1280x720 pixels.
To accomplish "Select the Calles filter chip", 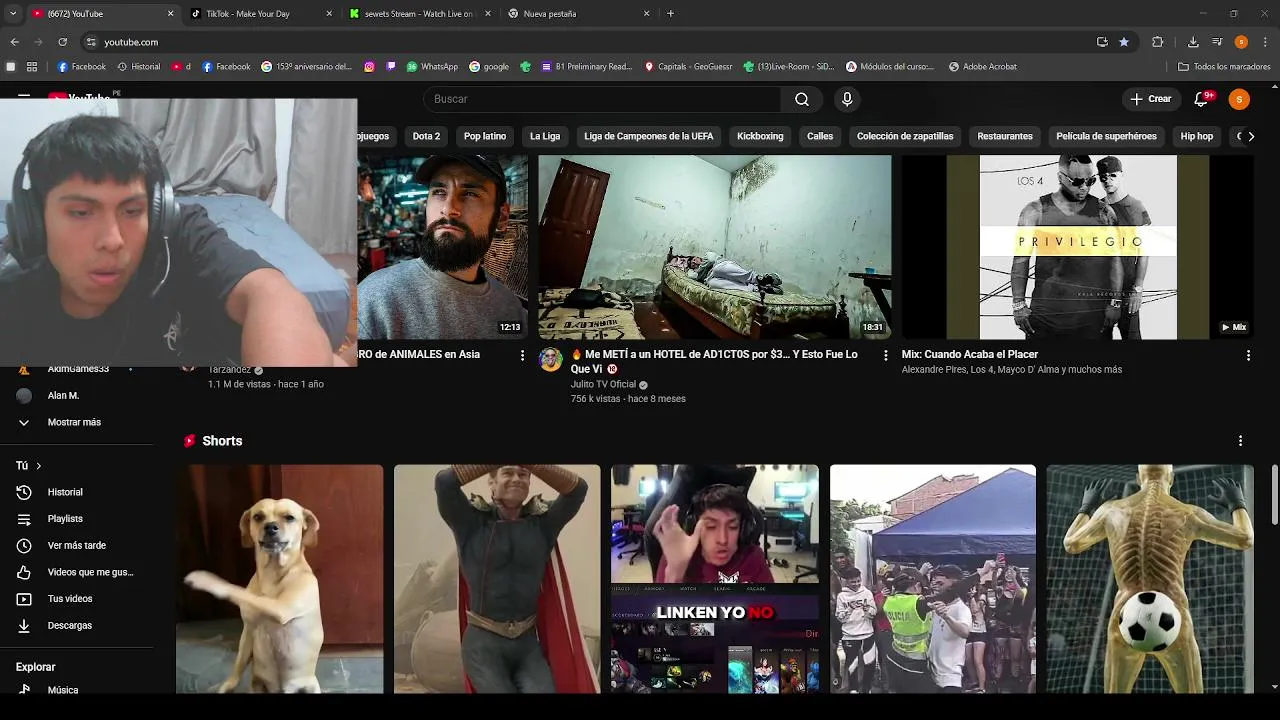I will [x=820, y=136].
